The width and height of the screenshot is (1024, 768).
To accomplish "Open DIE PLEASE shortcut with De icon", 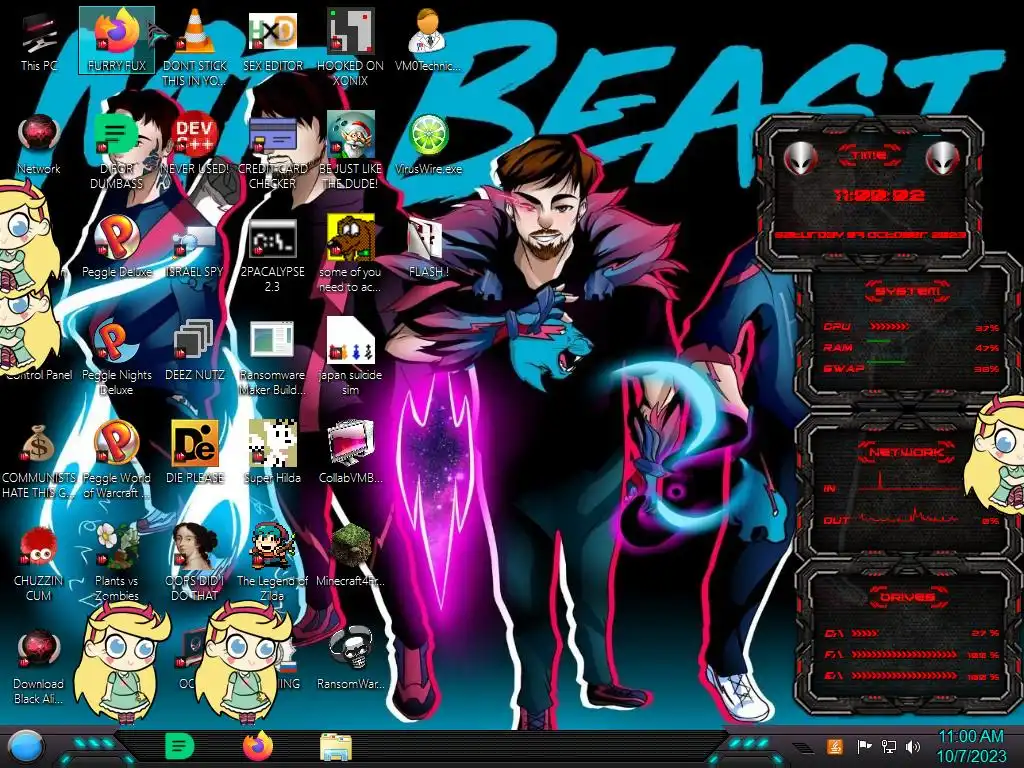I will [x=195, y=452].
